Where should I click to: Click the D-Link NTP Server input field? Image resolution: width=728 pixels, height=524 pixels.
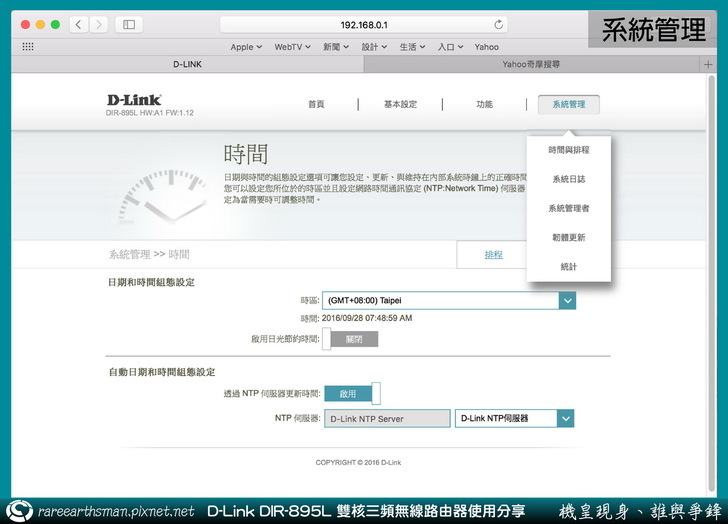pos(388,419)
